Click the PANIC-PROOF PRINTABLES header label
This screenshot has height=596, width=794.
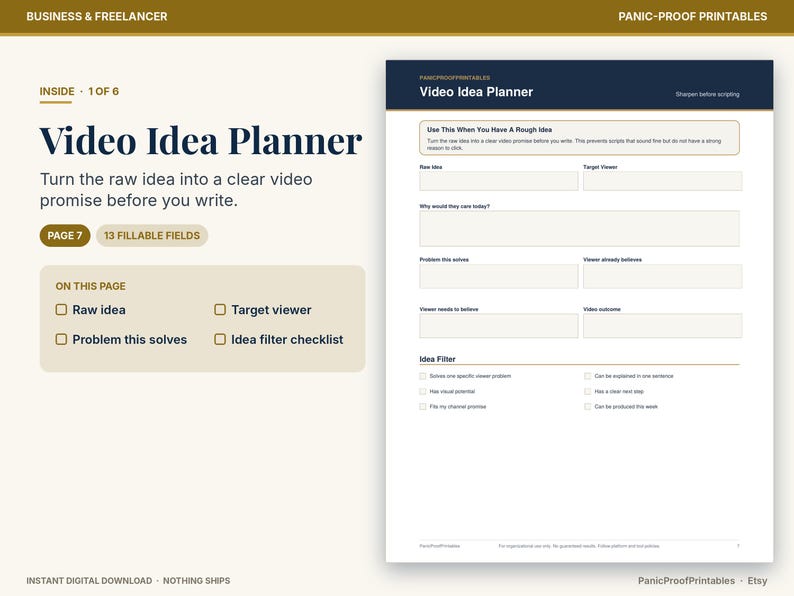pyautogui.click(x=692, y=16)
